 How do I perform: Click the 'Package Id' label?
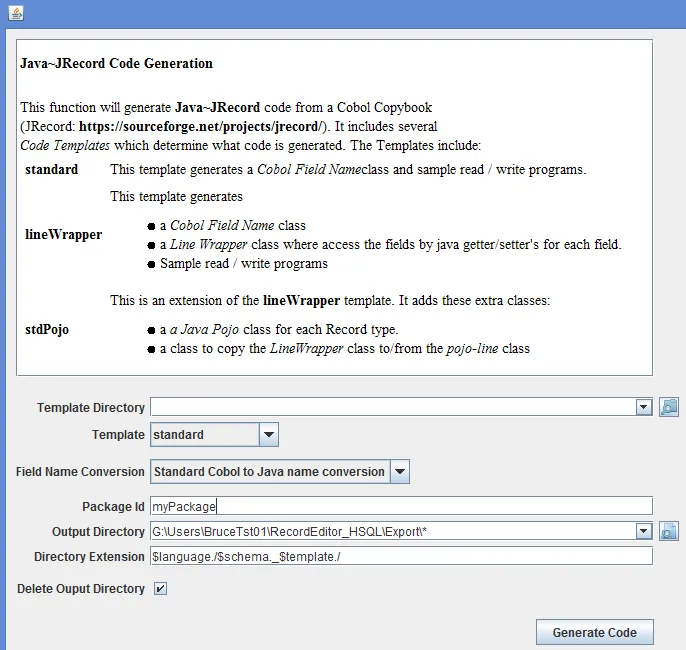[113, 506]
